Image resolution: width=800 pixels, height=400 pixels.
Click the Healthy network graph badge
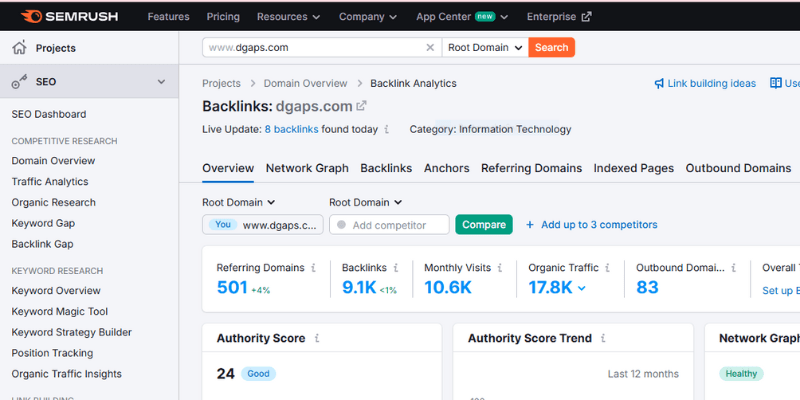pyautogui.click(x=741, y=374)
